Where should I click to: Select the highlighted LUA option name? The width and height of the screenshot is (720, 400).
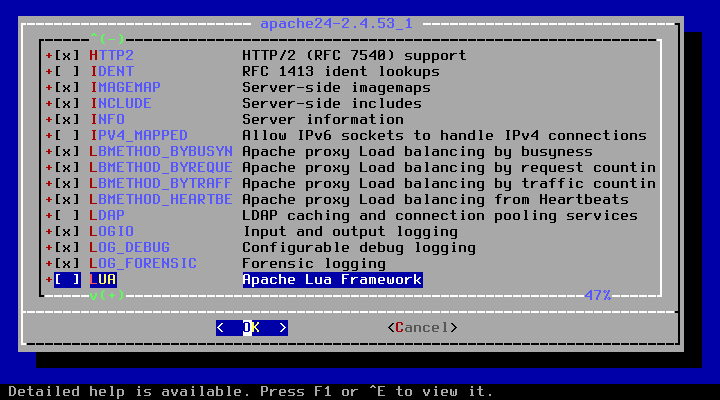103,280
